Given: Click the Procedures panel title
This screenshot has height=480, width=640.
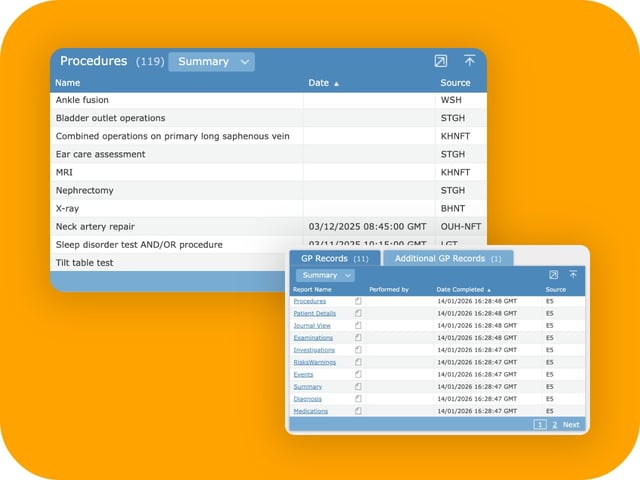Looking at the screenshot, I should coord(93,61).
